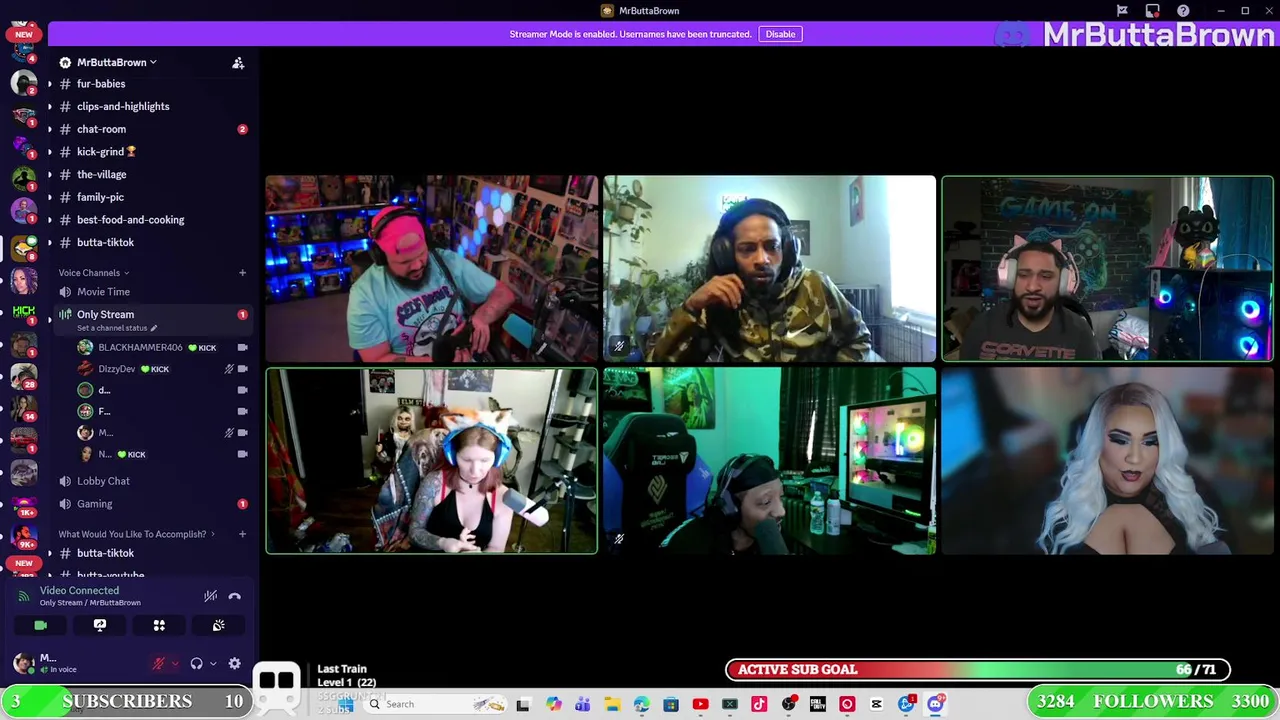Open YouTube taskbar icon

click(700, 705)
